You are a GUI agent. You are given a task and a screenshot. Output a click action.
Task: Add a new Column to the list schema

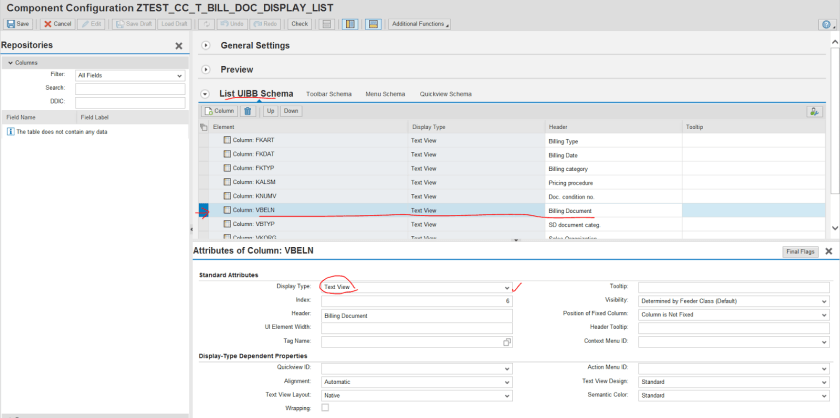219,111
